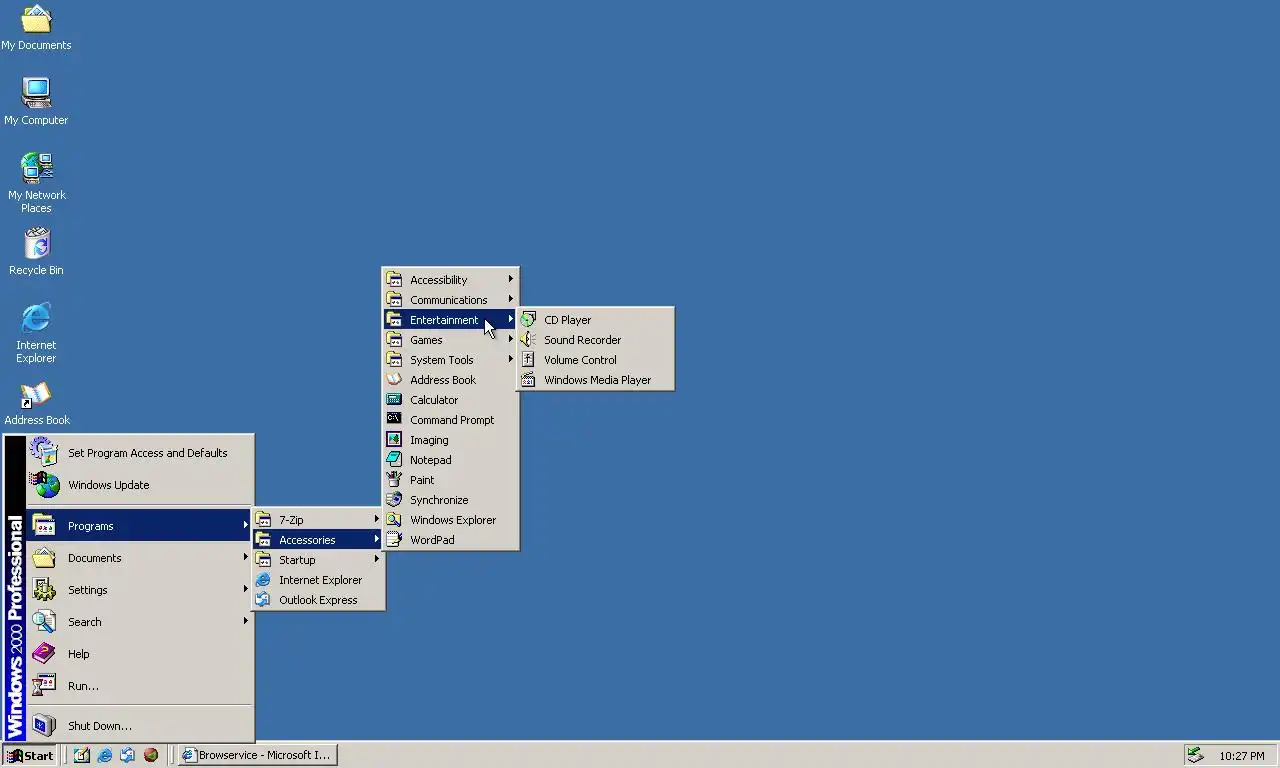Screen dimensions: 1280x768
Task: Click the Imaging icon in Accessories
Action: click(394, 440)
